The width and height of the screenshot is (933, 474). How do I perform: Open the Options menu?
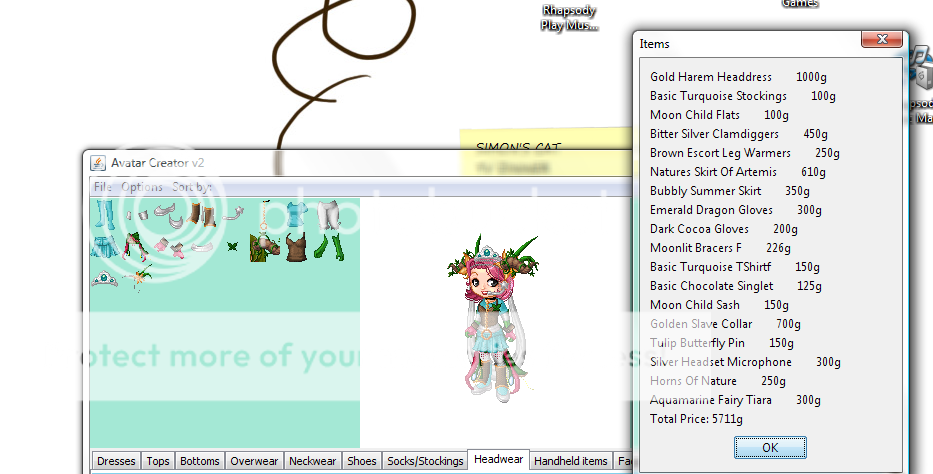[141, 187]
